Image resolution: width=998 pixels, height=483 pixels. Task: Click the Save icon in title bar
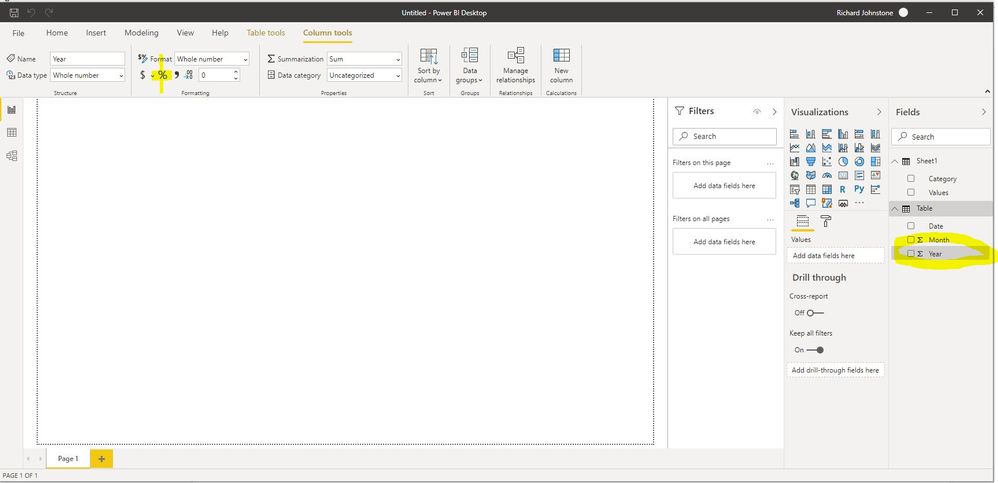click(14, 13)
